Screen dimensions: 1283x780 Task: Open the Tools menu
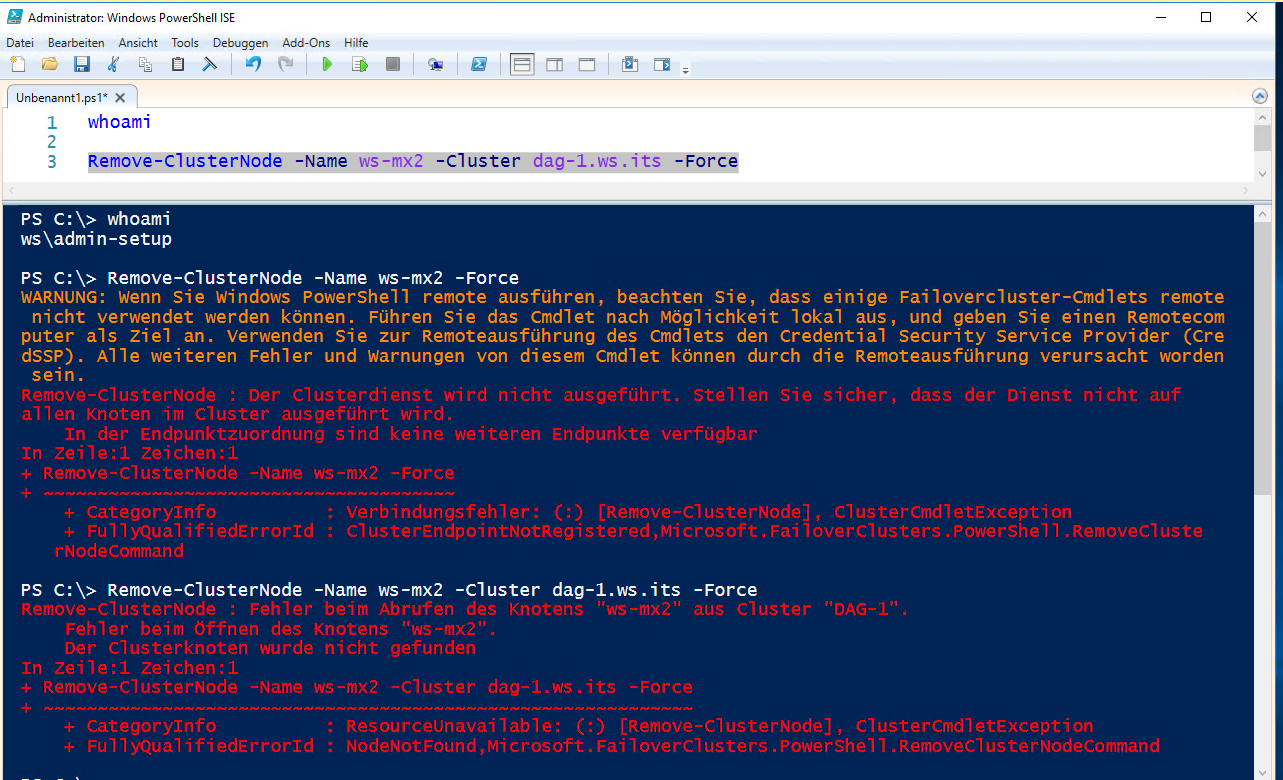point(185,43)
